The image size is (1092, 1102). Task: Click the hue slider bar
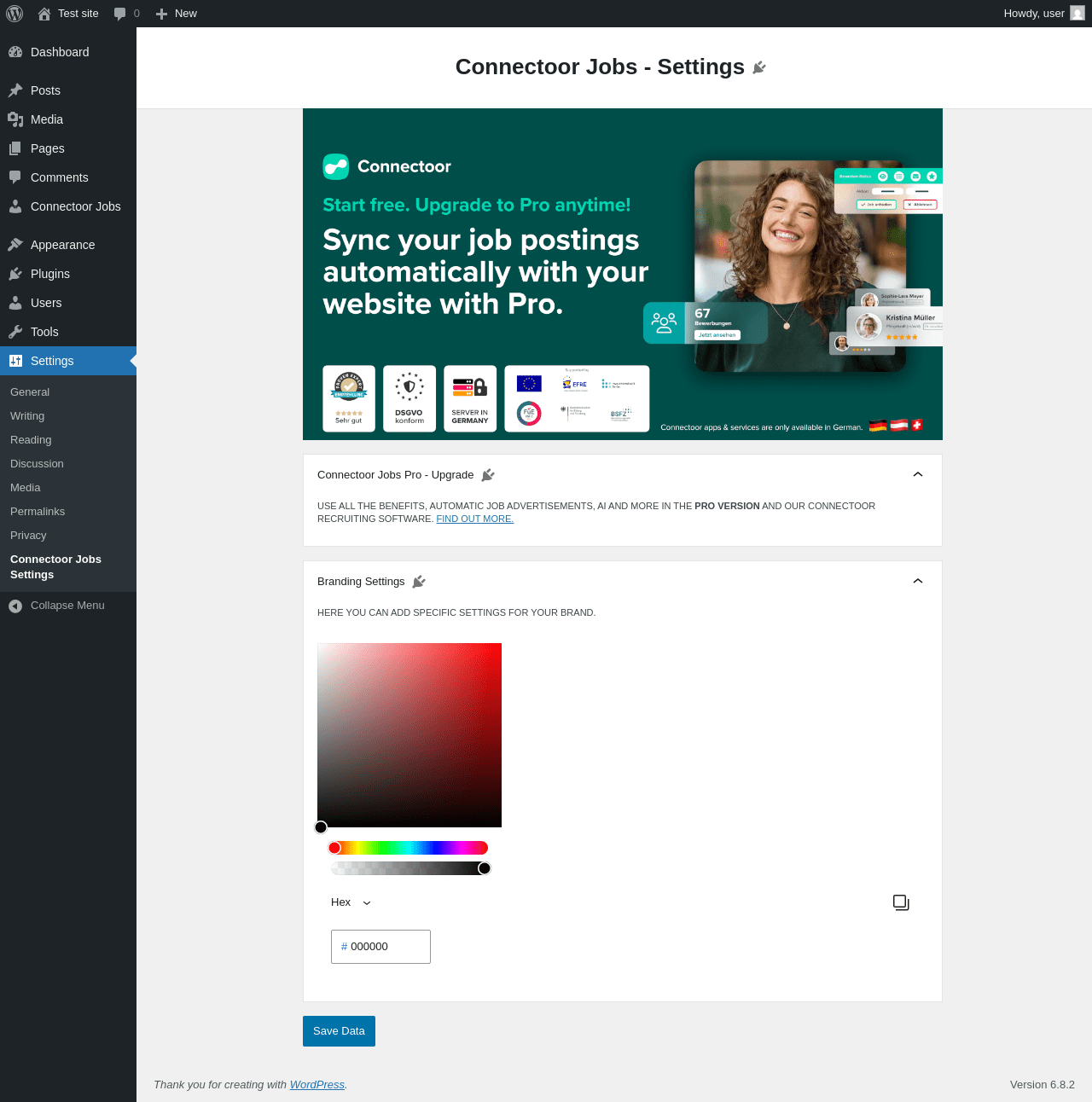(x=409, y=848)
